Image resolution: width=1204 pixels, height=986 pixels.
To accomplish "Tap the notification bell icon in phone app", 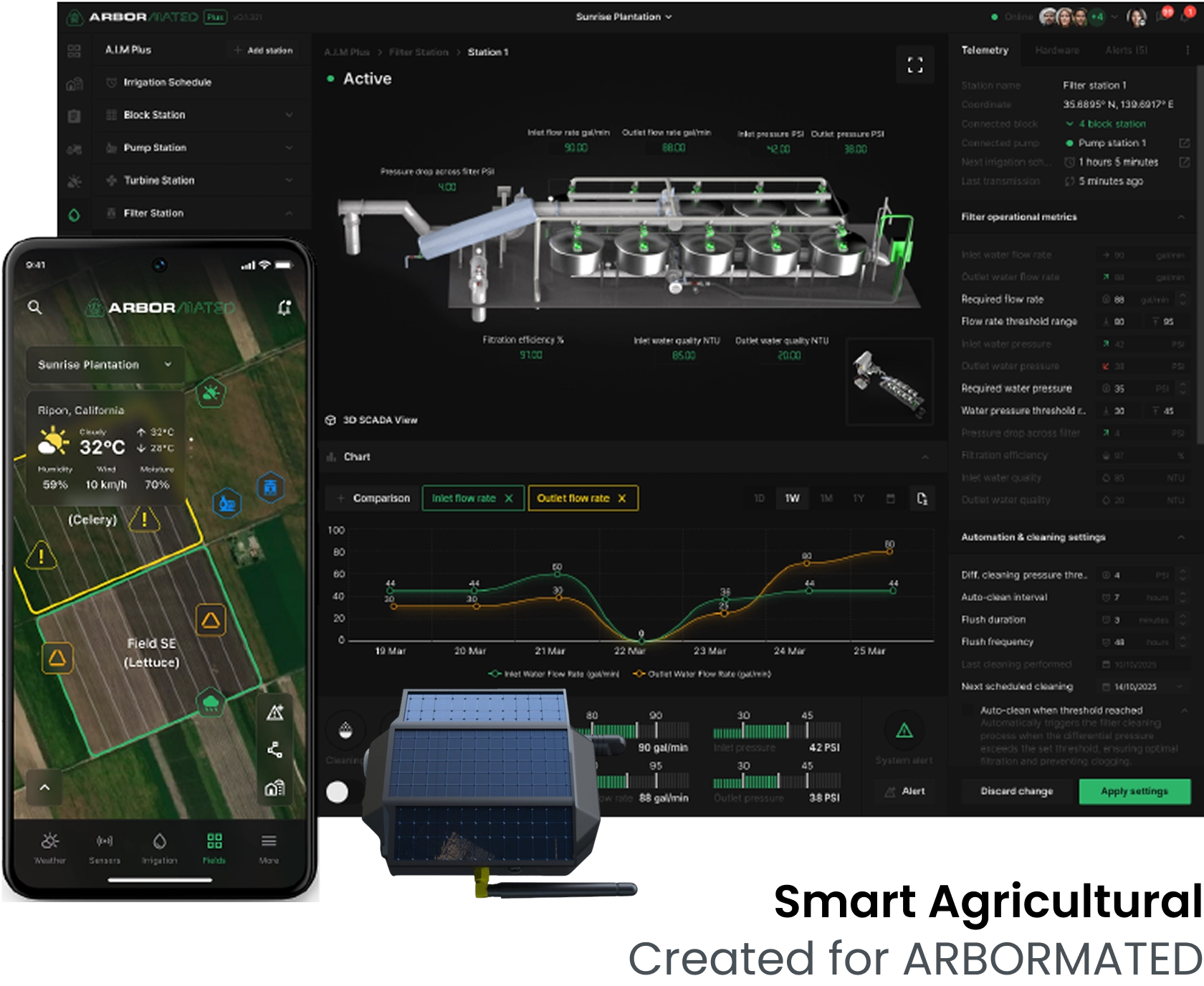I will click(284, 307).
